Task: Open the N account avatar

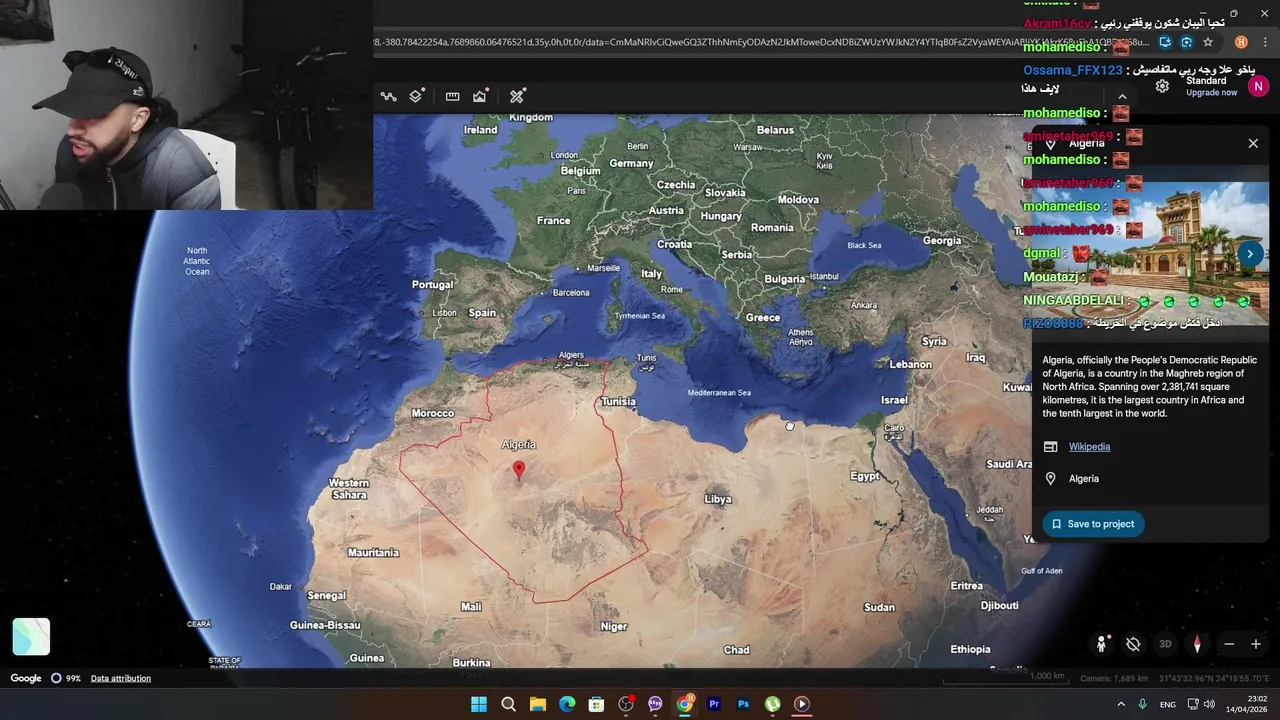Action: coord(1258,86)
